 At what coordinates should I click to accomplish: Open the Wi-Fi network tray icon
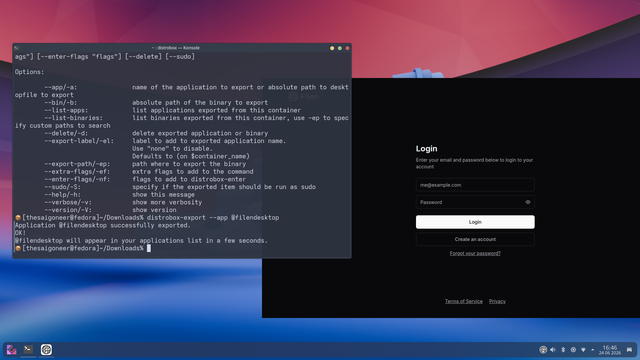click(x=583, y=350)
